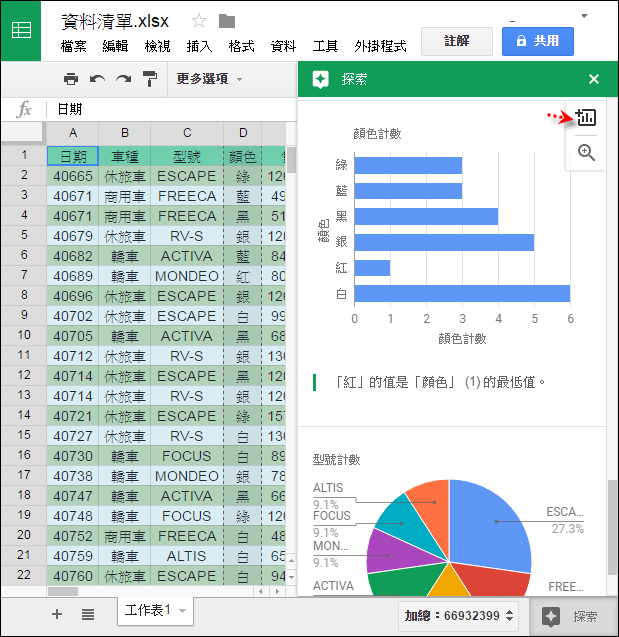Click the 探索 panel vertical scrollbar thumb
The height and width of the screenshot is (637, 619).
click(x=612, y=527)
